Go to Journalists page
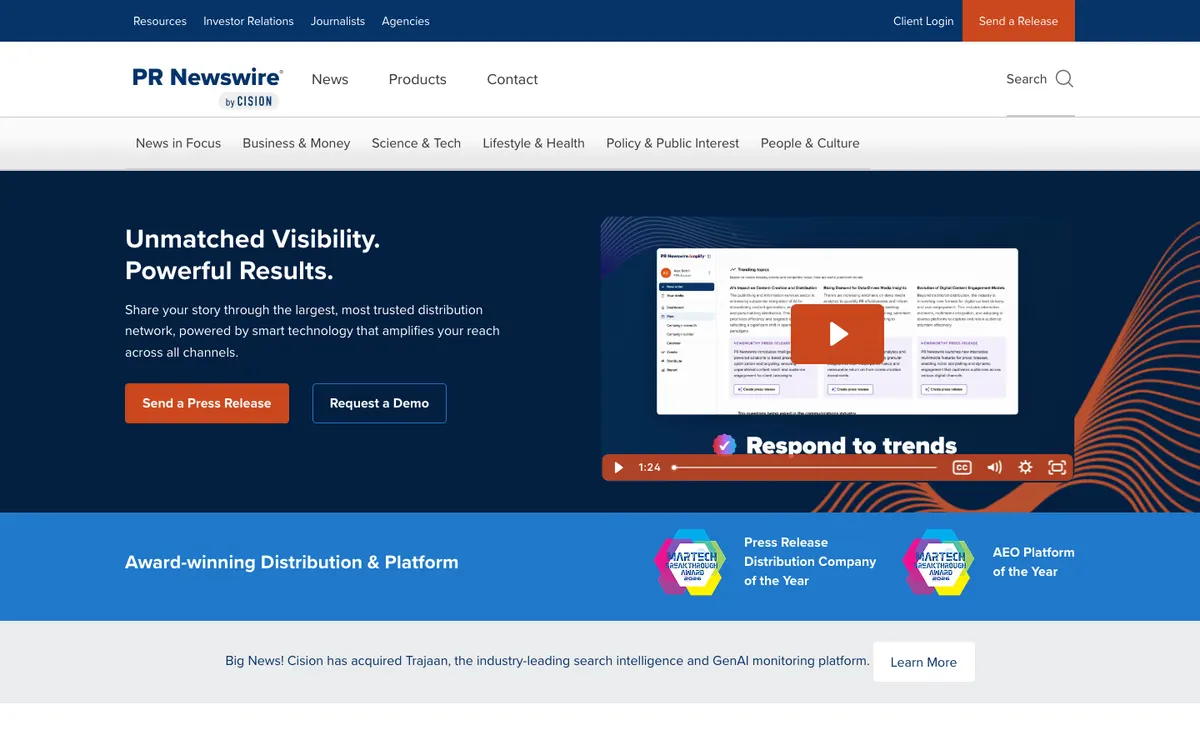Image resolution: width=1200 pixels, height=750 pixels. [338, 21]
